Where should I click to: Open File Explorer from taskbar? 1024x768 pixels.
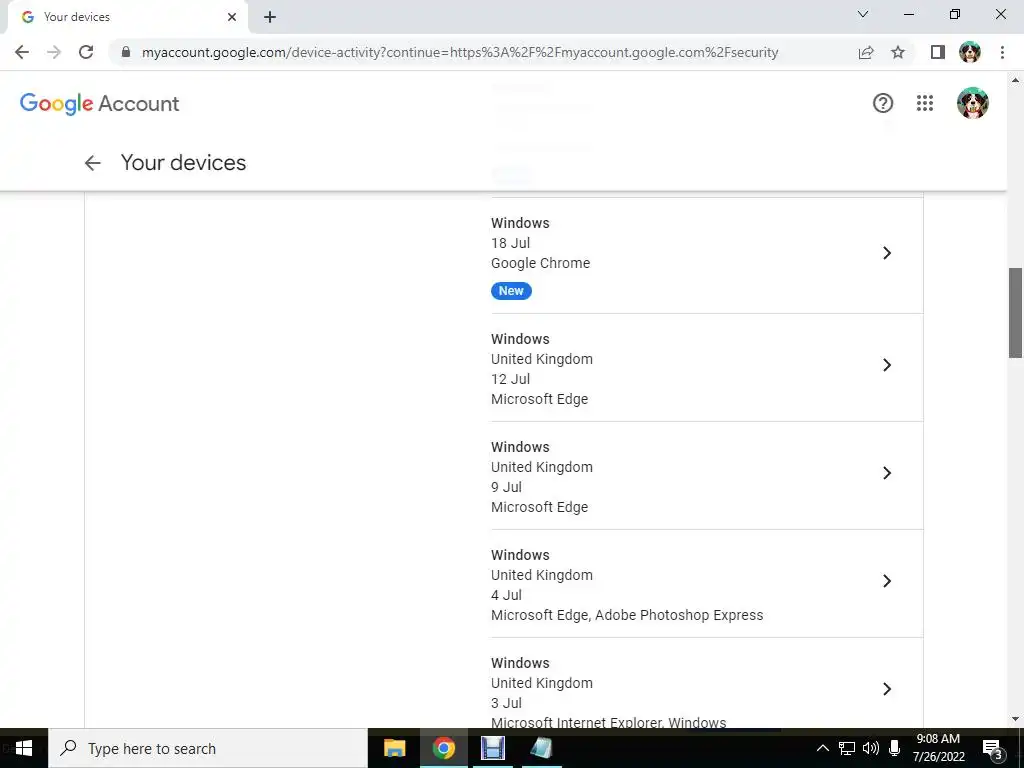pyautogui.click(x=394, y=748)
